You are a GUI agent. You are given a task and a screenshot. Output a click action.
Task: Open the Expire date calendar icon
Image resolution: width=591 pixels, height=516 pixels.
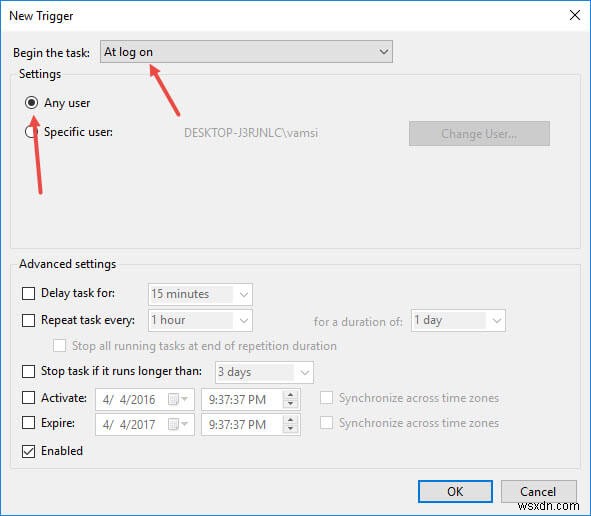point(178,424)
